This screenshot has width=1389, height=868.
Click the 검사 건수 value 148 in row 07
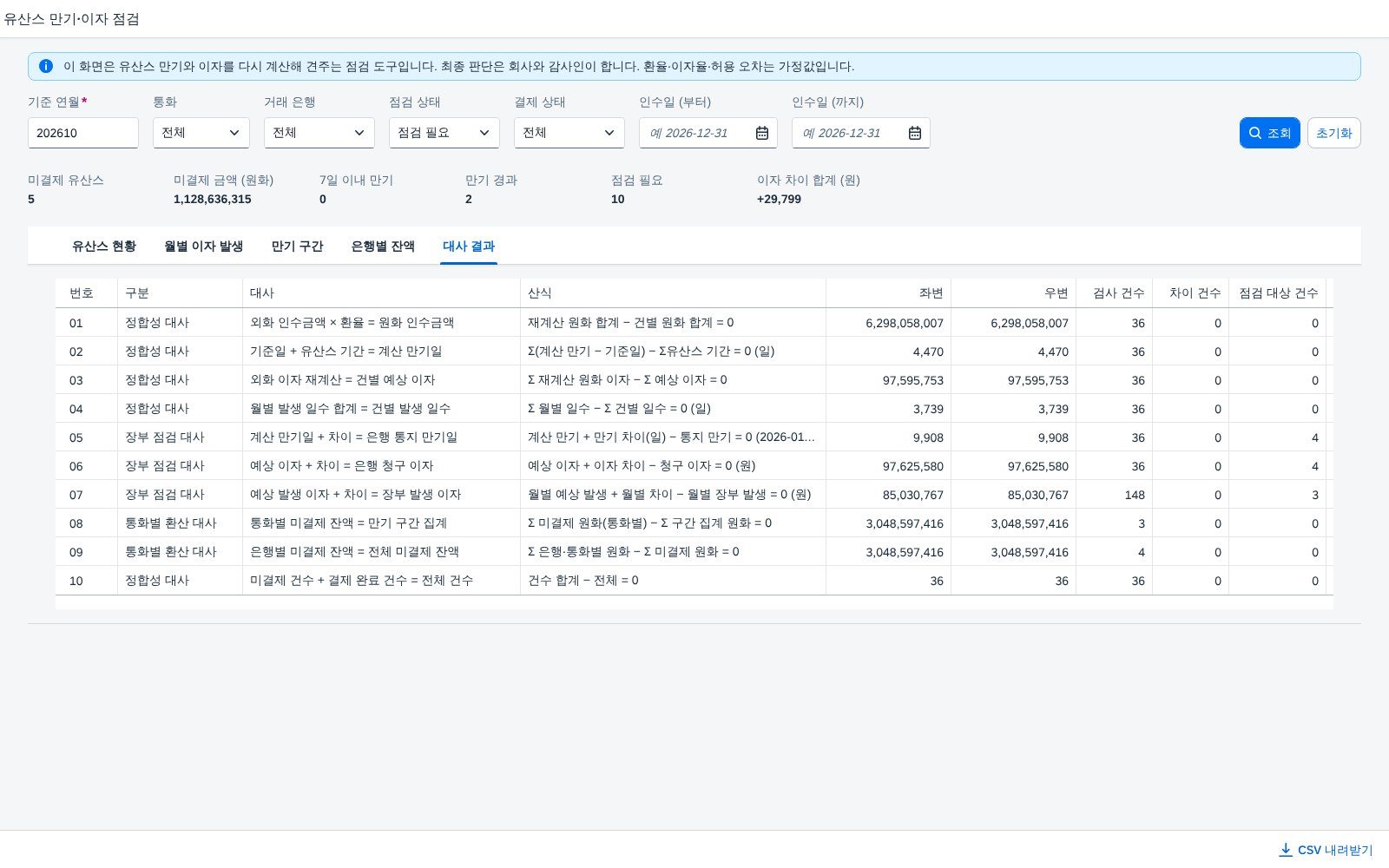(1135, 495)
